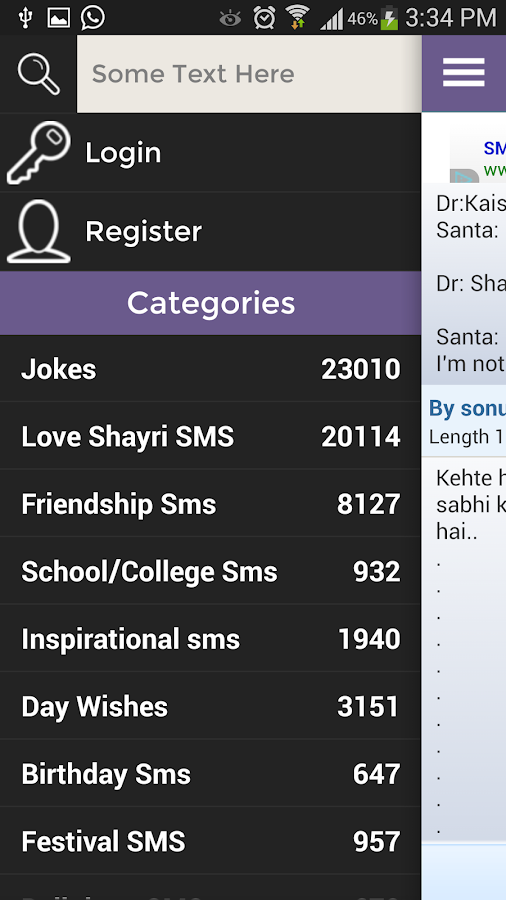The image size is (506, 900).
Task: Select the Love Shayri SMS category
Action: click(x=211, y=436)
